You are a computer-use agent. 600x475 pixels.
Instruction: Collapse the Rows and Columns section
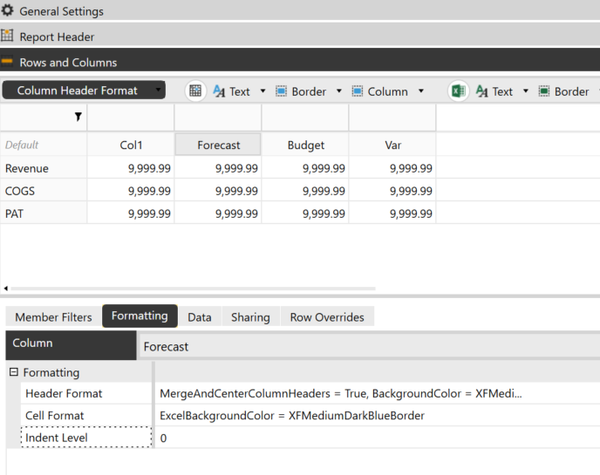7,62
